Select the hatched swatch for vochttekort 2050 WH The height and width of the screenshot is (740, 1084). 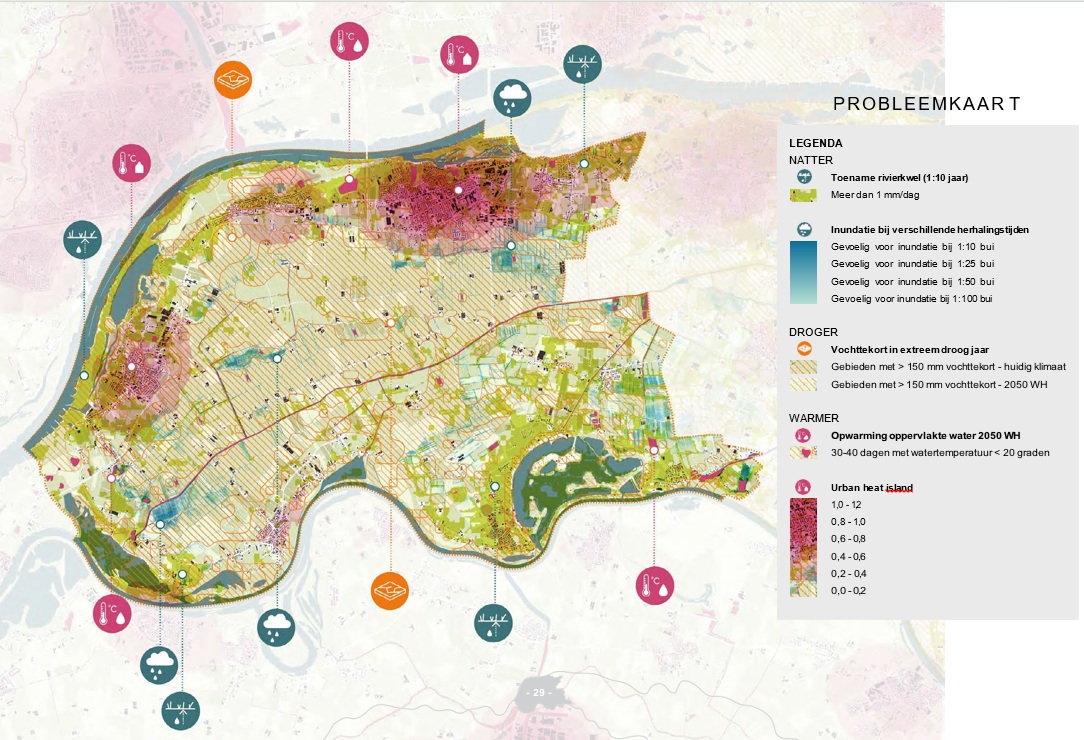click(x=803, y=385)
